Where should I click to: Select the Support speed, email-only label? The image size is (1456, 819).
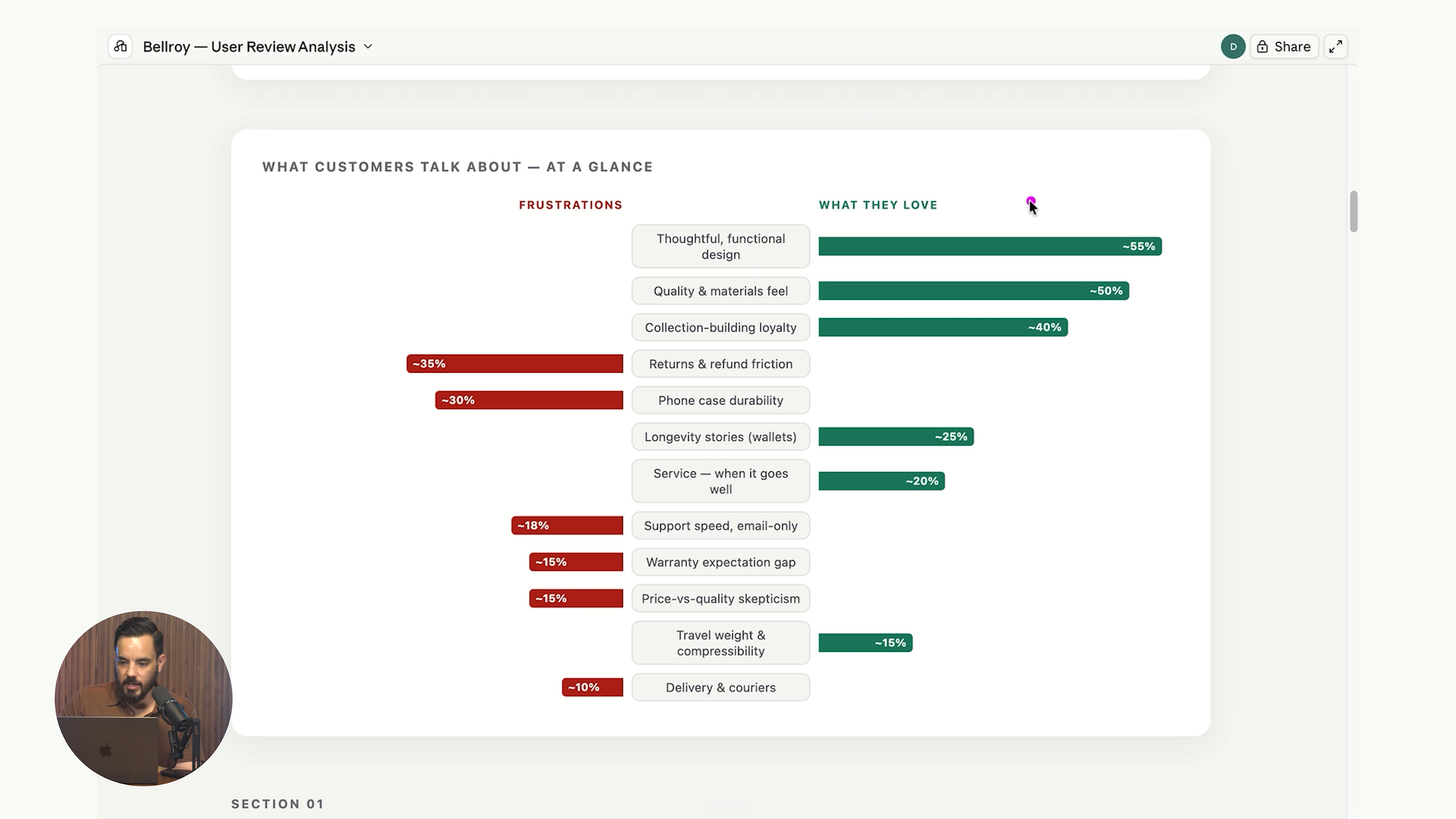pyautogui.click(x=720, y=525)
